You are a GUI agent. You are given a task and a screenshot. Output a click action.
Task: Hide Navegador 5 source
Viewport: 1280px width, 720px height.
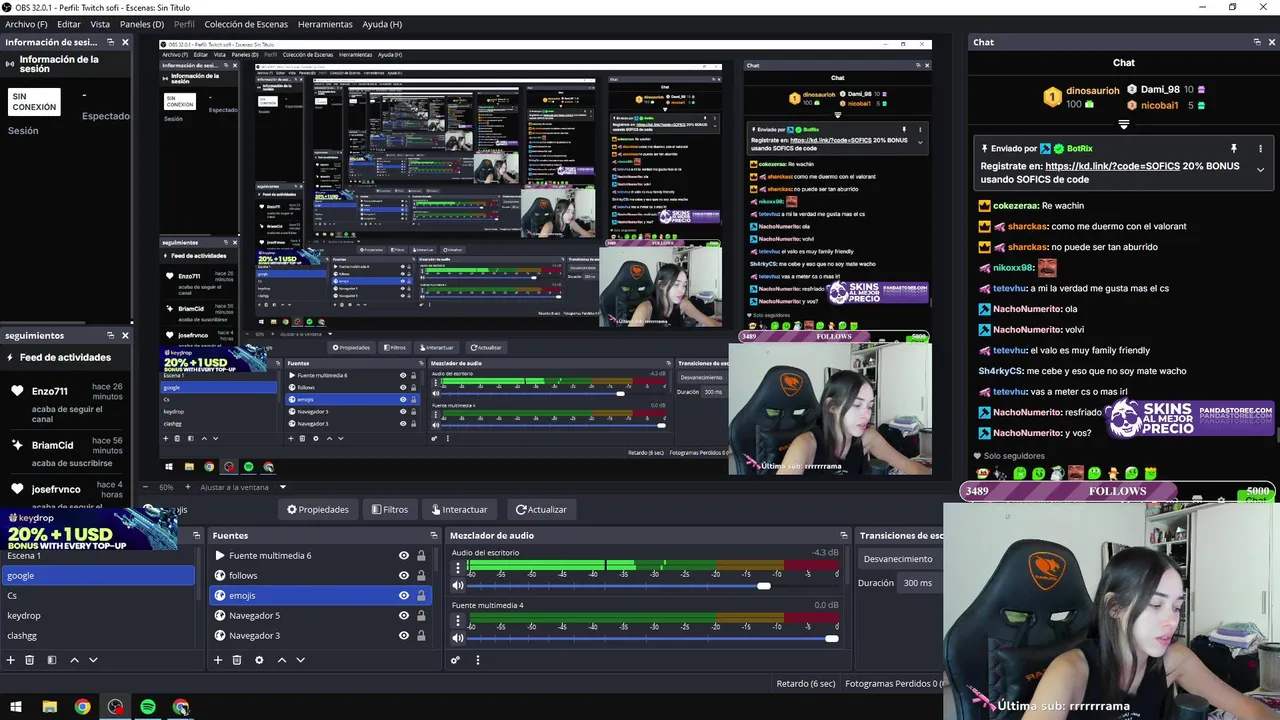tap(404, 615)
